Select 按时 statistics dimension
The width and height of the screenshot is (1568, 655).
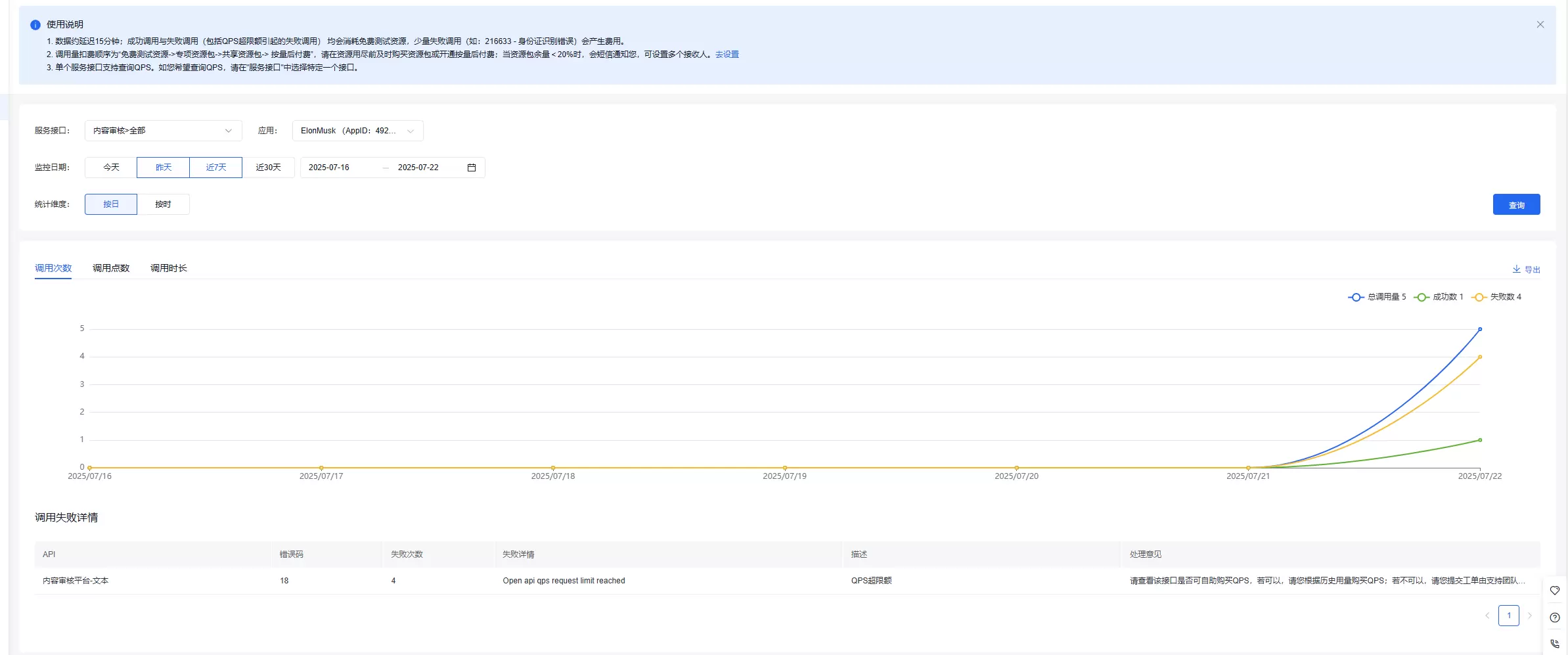163,204
